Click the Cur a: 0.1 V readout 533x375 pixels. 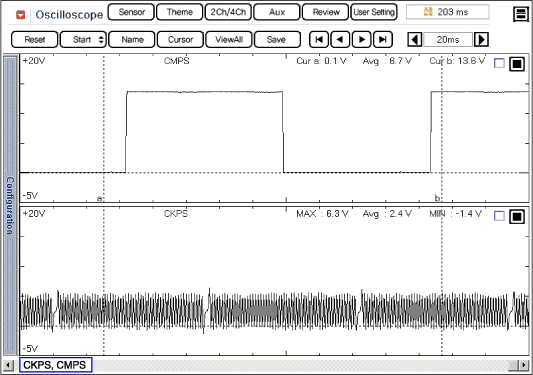pyautogui.click(x=321, y=61)
